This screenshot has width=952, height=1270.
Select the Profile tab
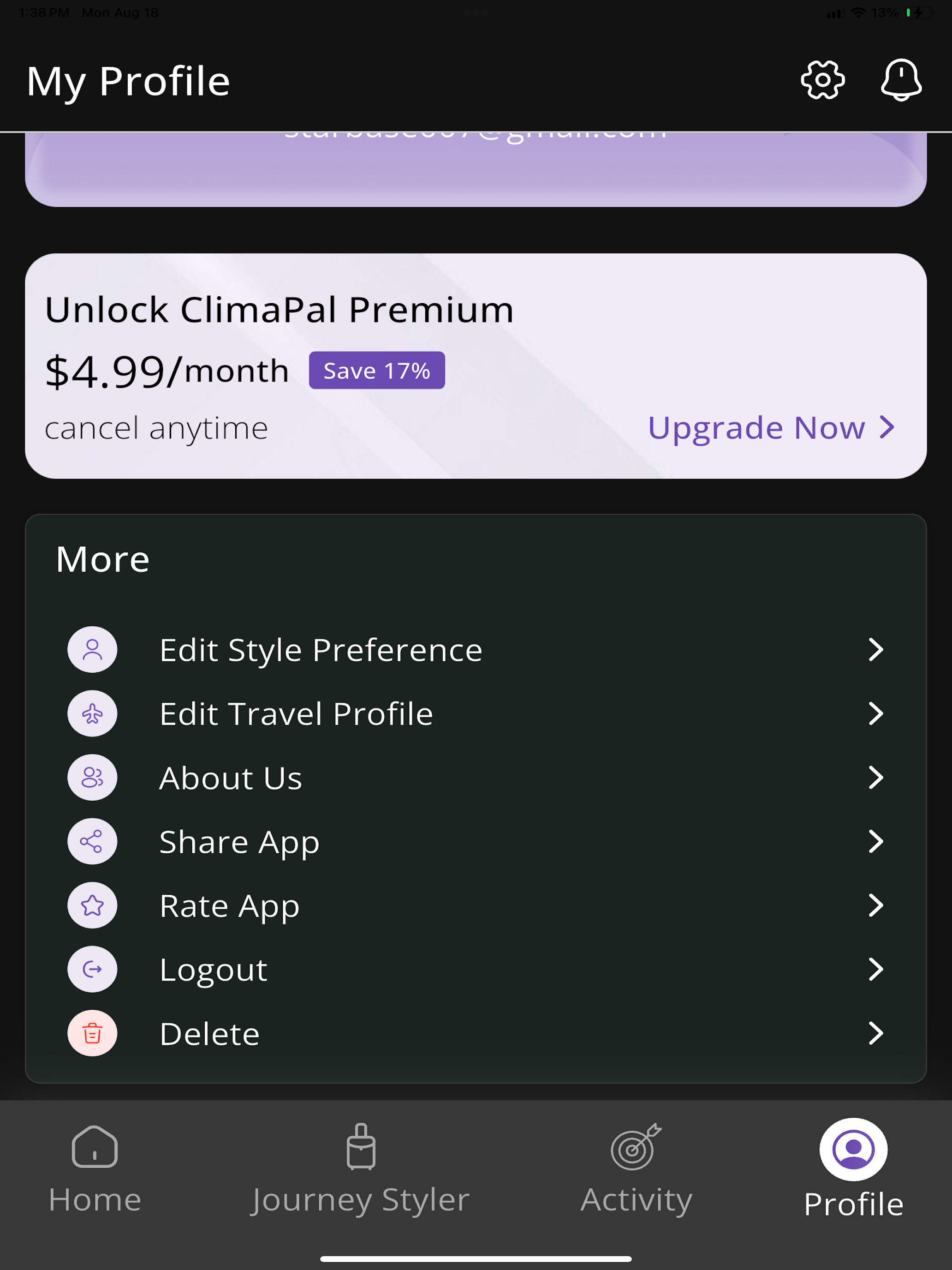[x=853, y=1169]
